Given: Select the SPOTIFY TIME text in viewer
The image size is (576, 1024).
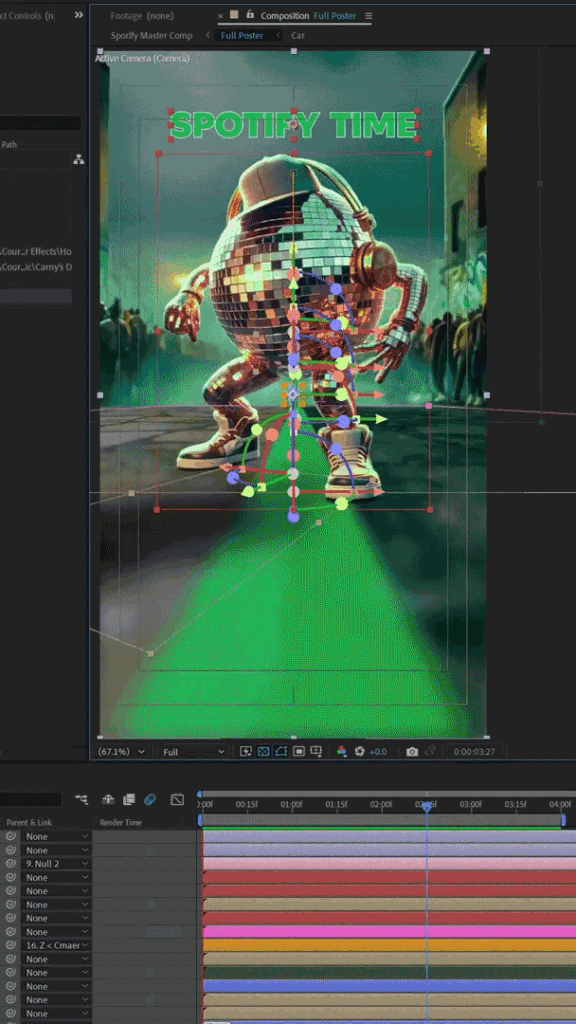Looking at the screenshot, I should pos(293,125).
